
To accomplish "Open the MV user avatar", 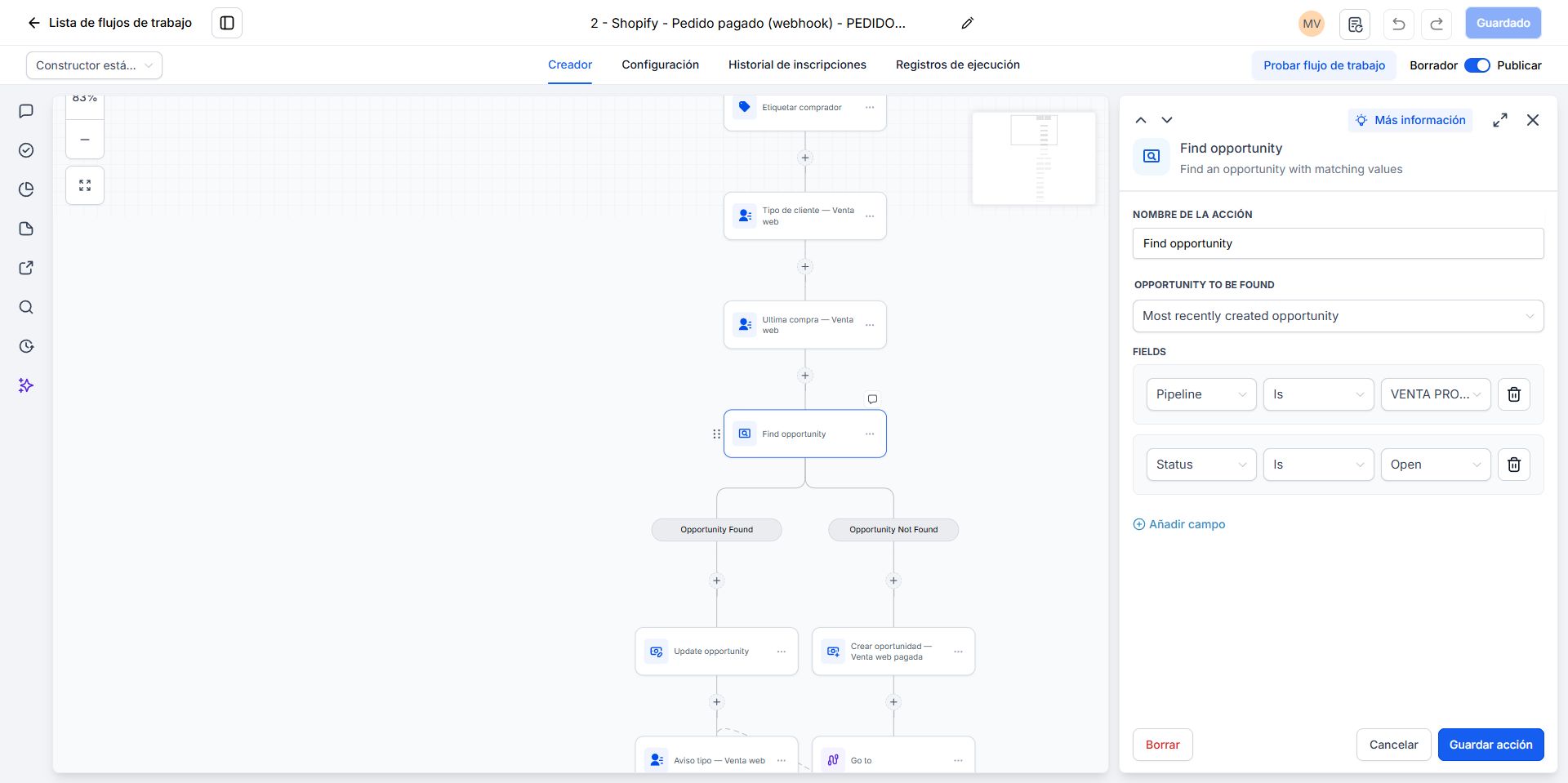I will [x=1312, y=24].
